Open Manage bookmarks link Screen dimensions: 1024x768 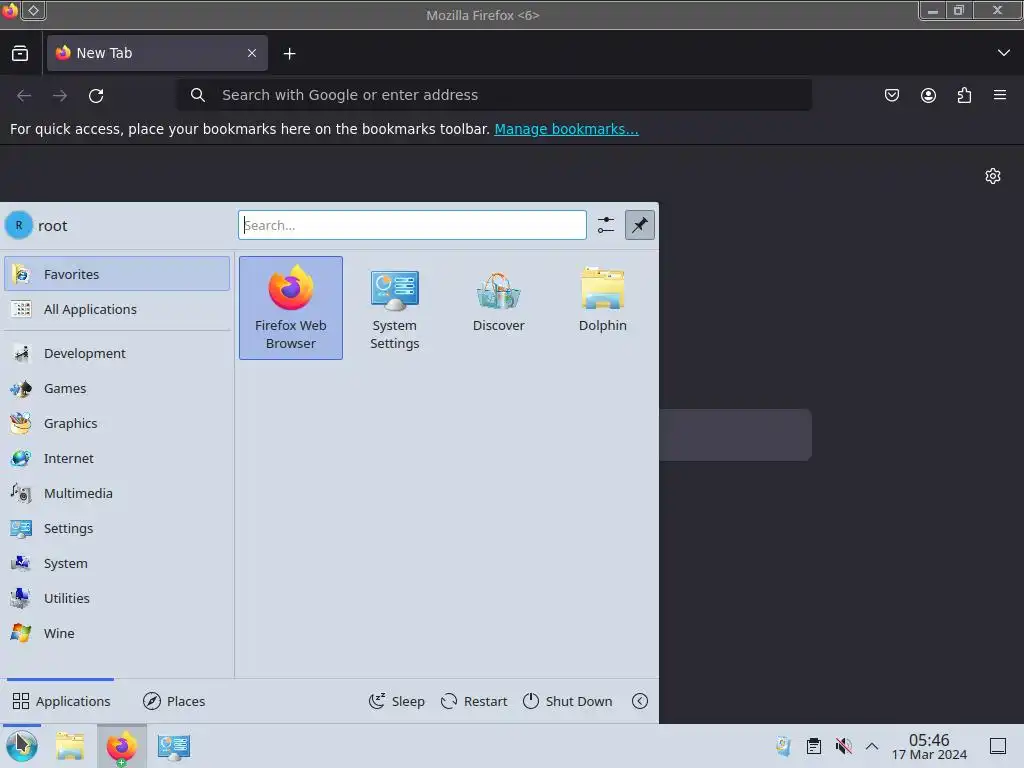[x=566, y=129]
